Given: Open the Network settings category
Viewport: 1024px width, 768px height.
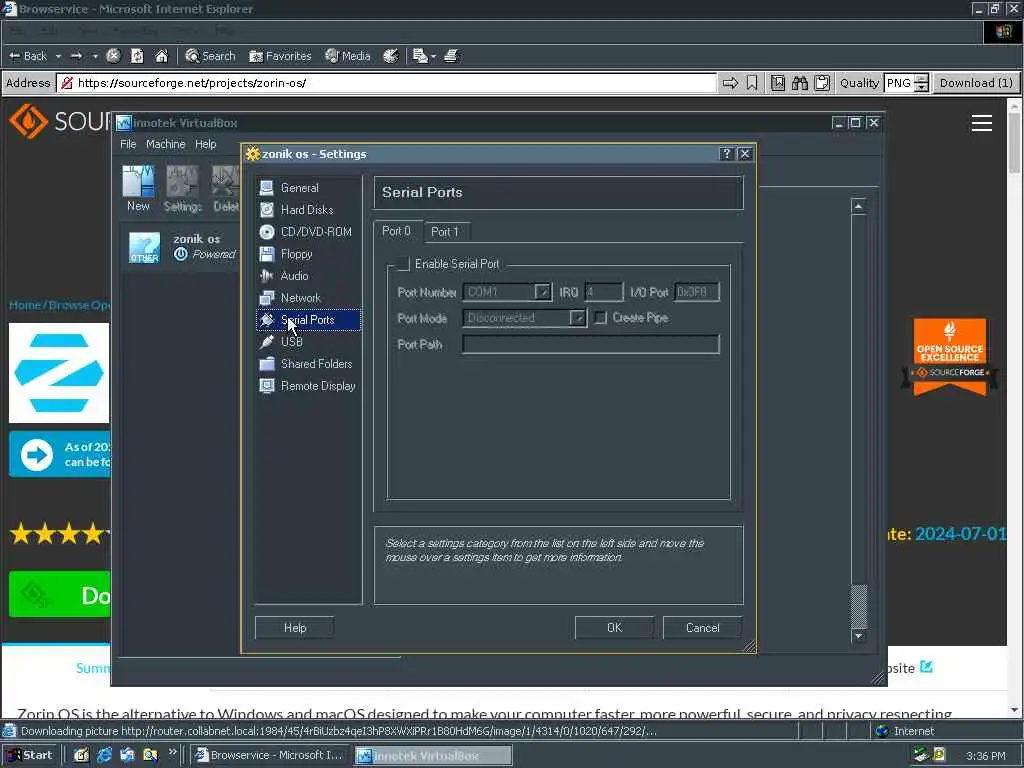Looking at the screenshot, I should (x=300, y=298).
